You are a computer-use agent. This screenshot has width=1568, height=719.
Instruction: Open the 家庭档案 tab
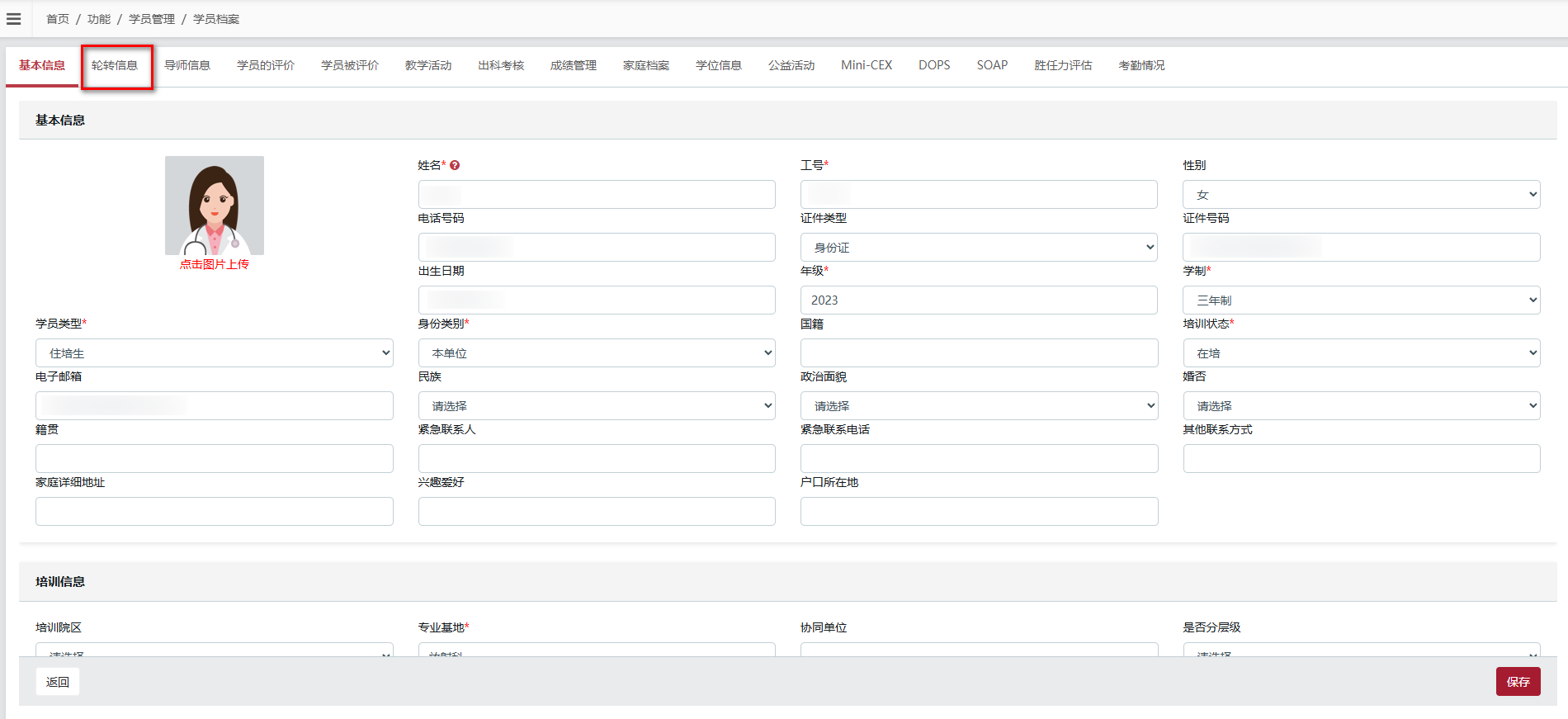(646, 65)
